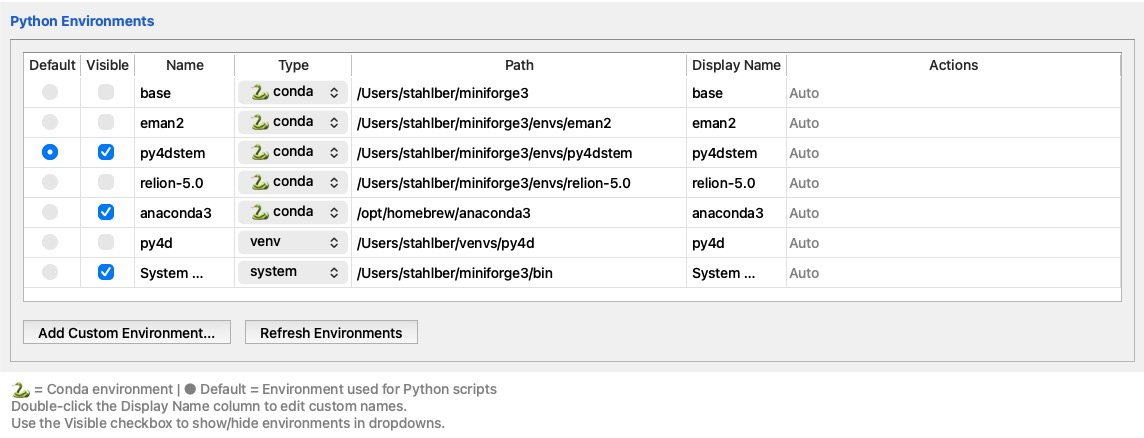Open the system Type dropdown
Screen dimensions: 1144x438
pos(293,272)
